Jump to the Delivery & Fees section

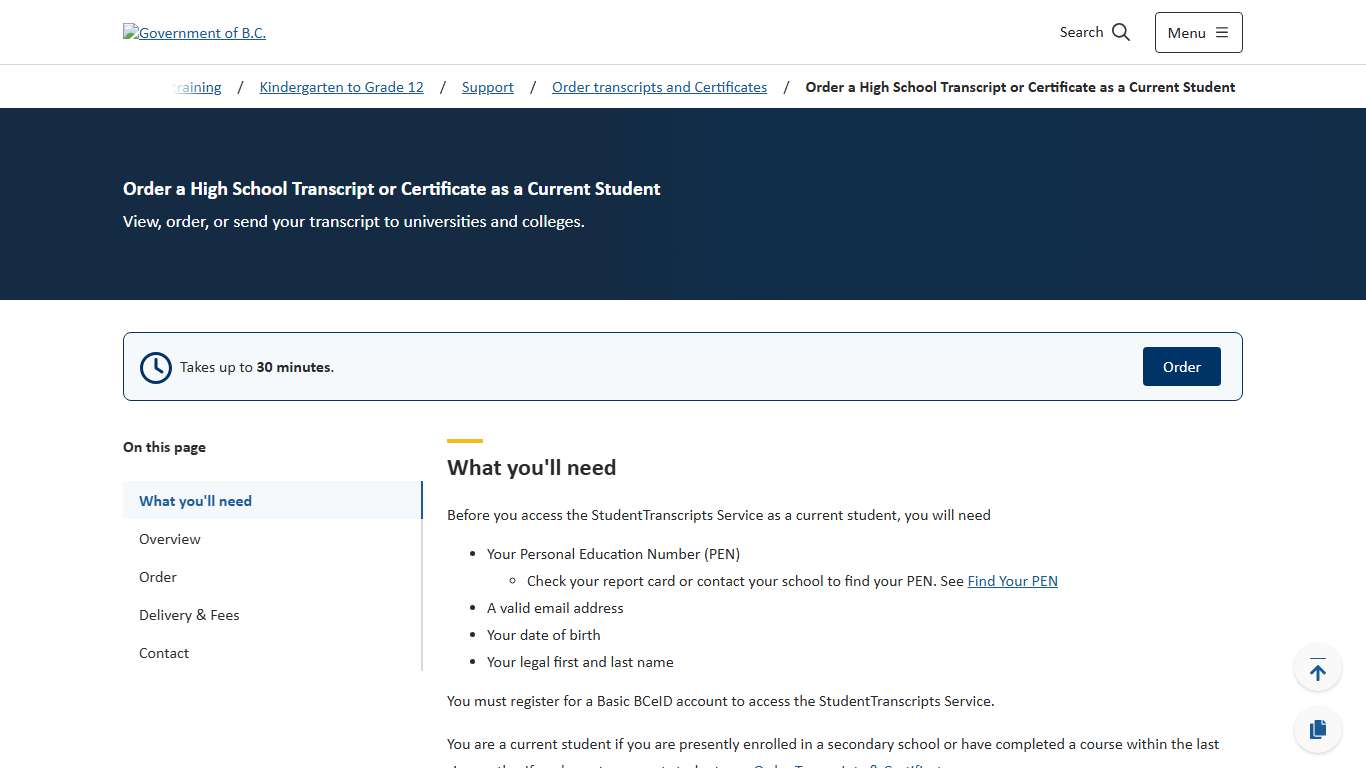[189, 615]
